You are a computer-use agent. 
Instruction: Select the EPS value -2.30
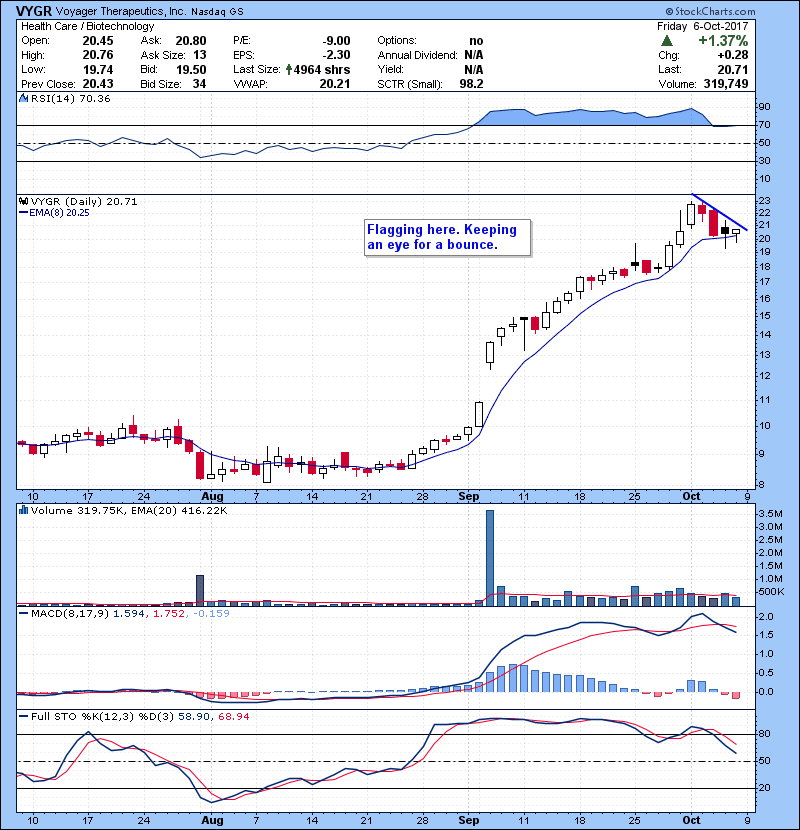(x=336, y=55)
